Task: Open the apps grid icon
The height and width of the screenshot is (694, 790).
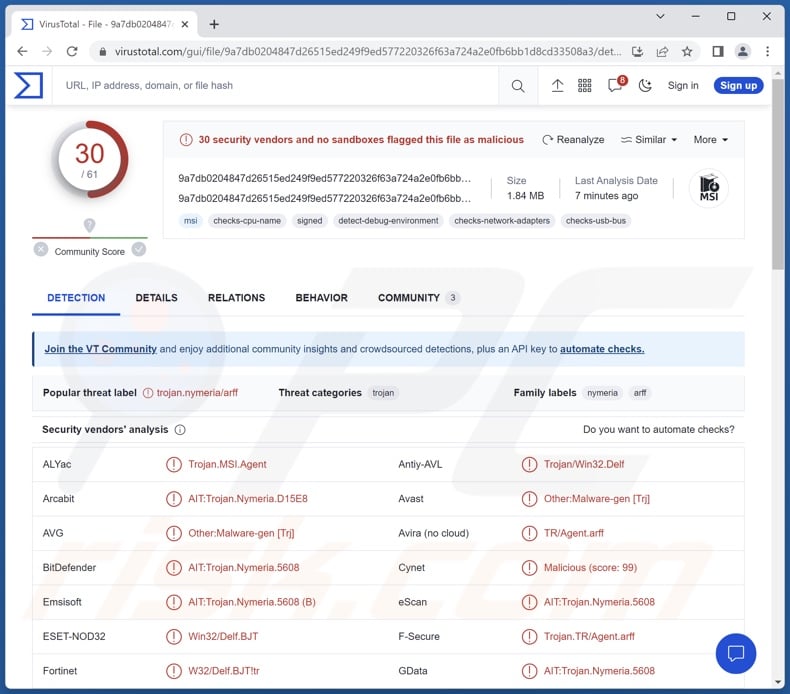Action: click(x=584, y=86)
